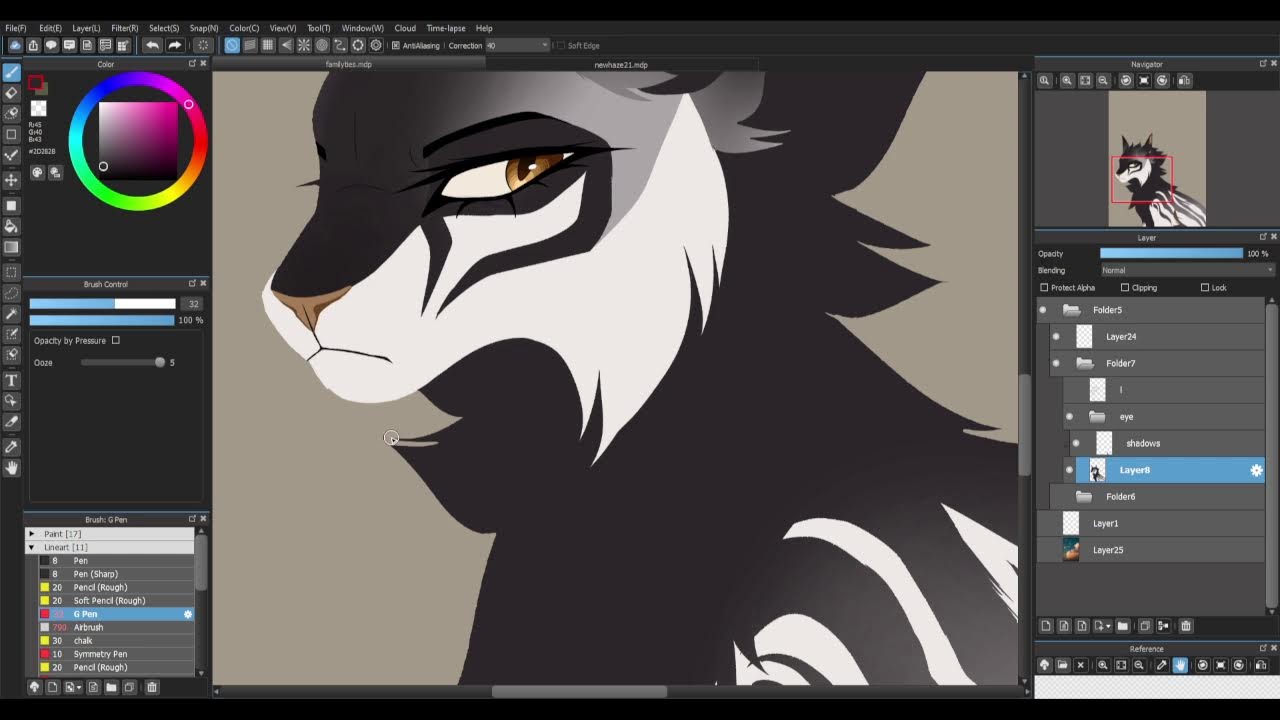Click the Undo arrow in toolbar

point(152,45)
